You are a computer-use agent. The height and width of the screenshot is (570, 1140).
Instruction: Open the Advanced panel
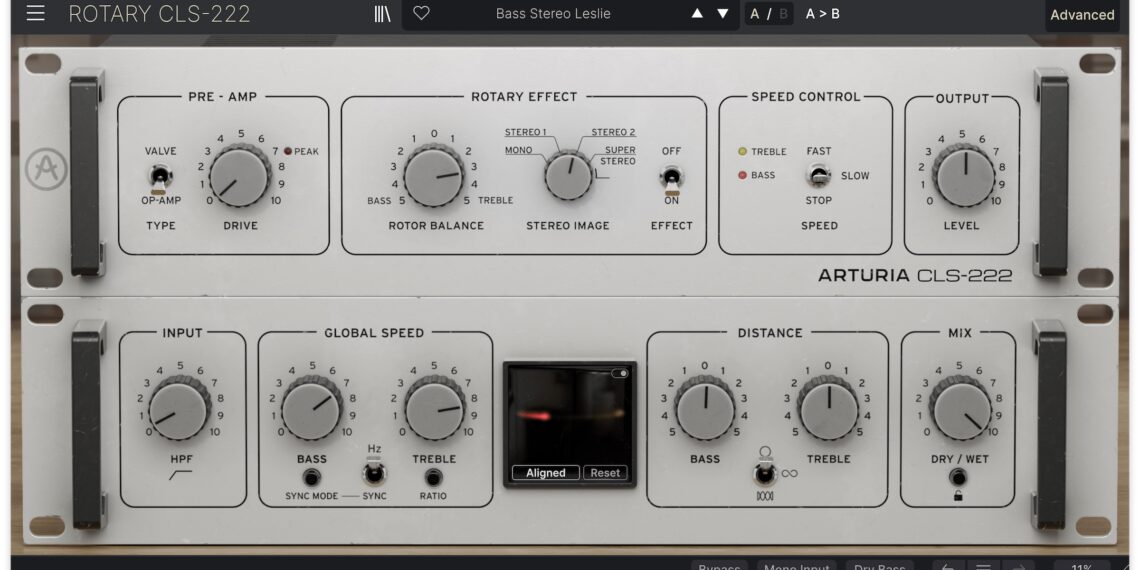coord(1082,15)
